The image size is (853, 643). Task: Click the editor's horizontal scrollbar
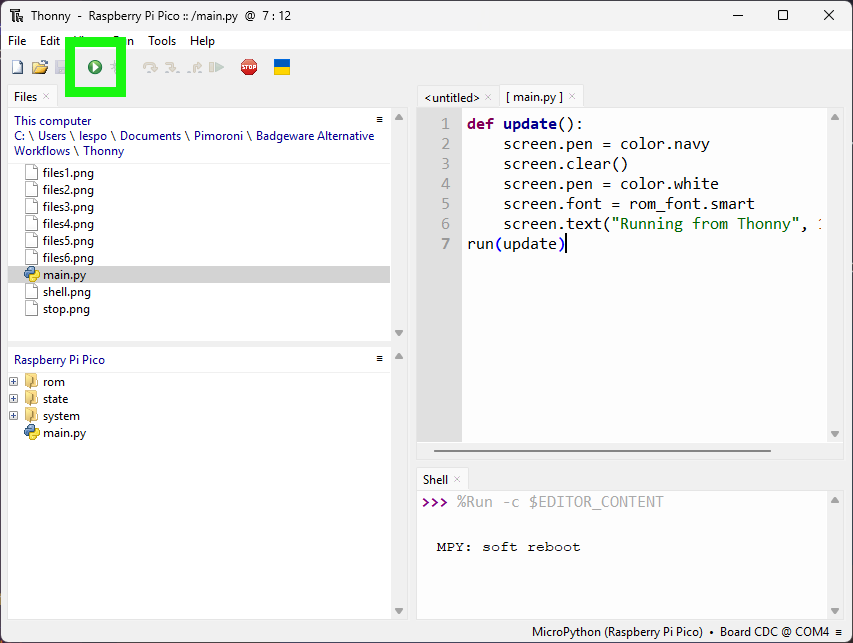click(602, 451)
